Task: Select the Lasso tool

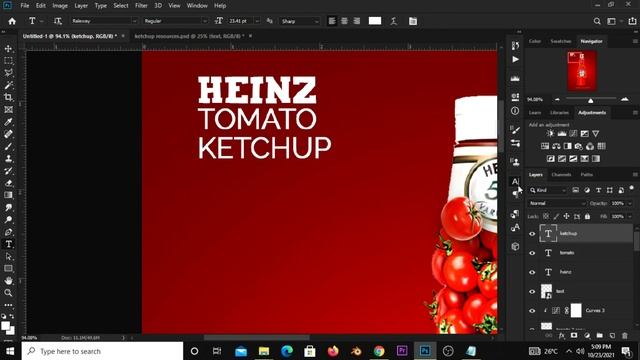Action: [x=8, y=73]
